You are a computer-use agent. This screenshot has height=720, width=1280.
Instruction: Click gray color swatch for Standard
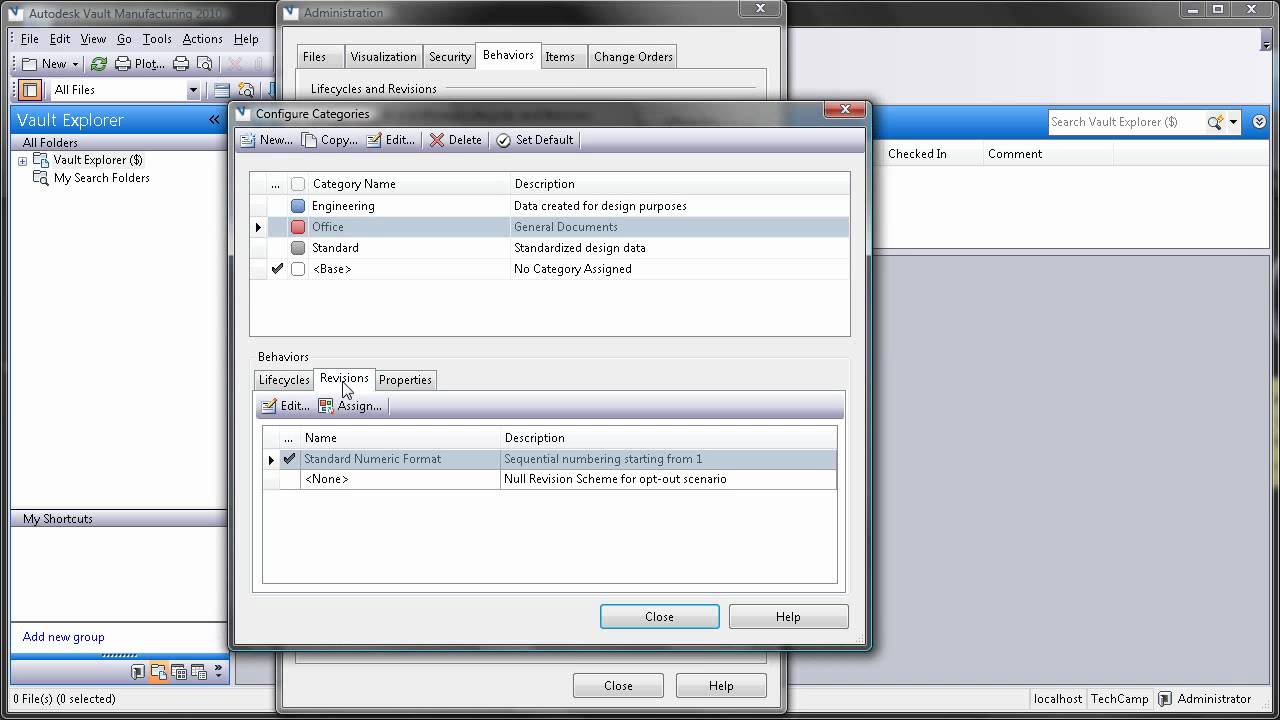[x=298, y=248]
